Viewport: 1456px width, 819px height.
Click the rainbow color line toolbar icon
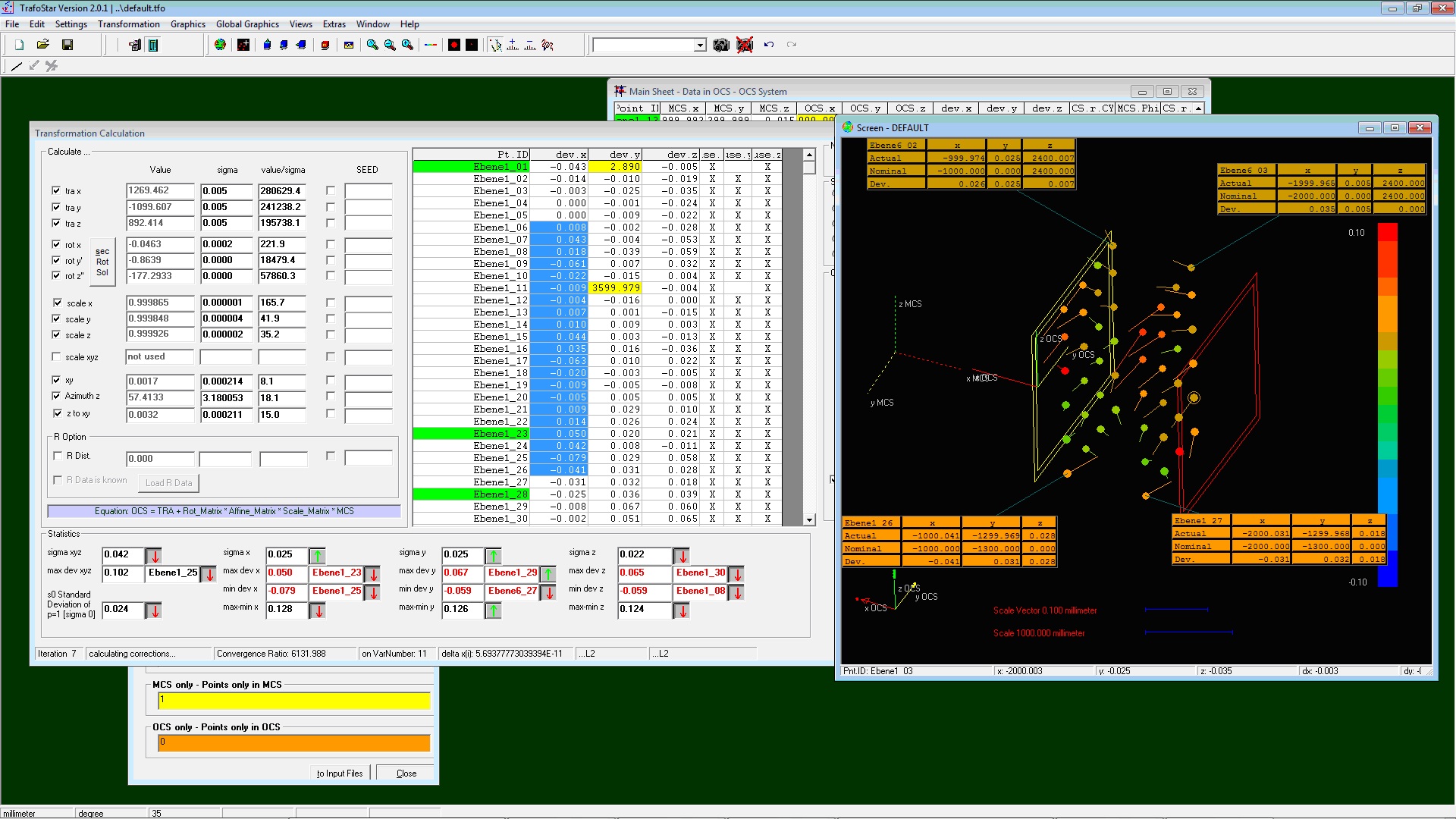[431, 45]
